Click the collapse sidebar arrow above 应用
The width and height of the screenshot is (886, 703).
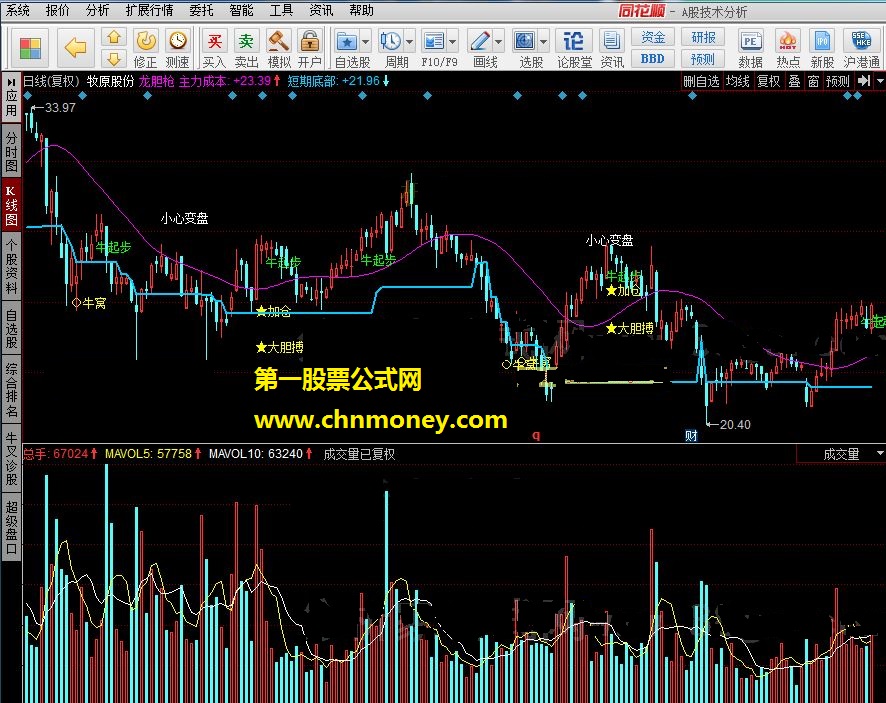tap(11, 83)
